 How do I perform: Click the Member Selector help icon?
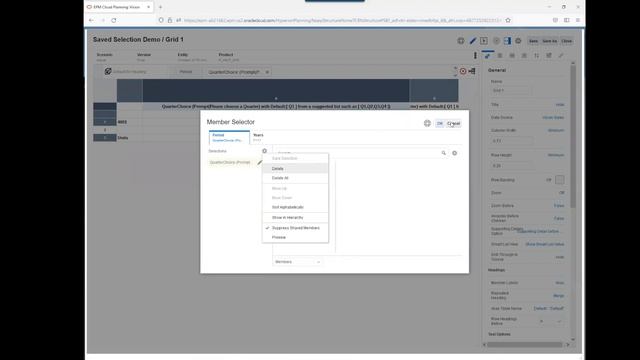(427, 123)
